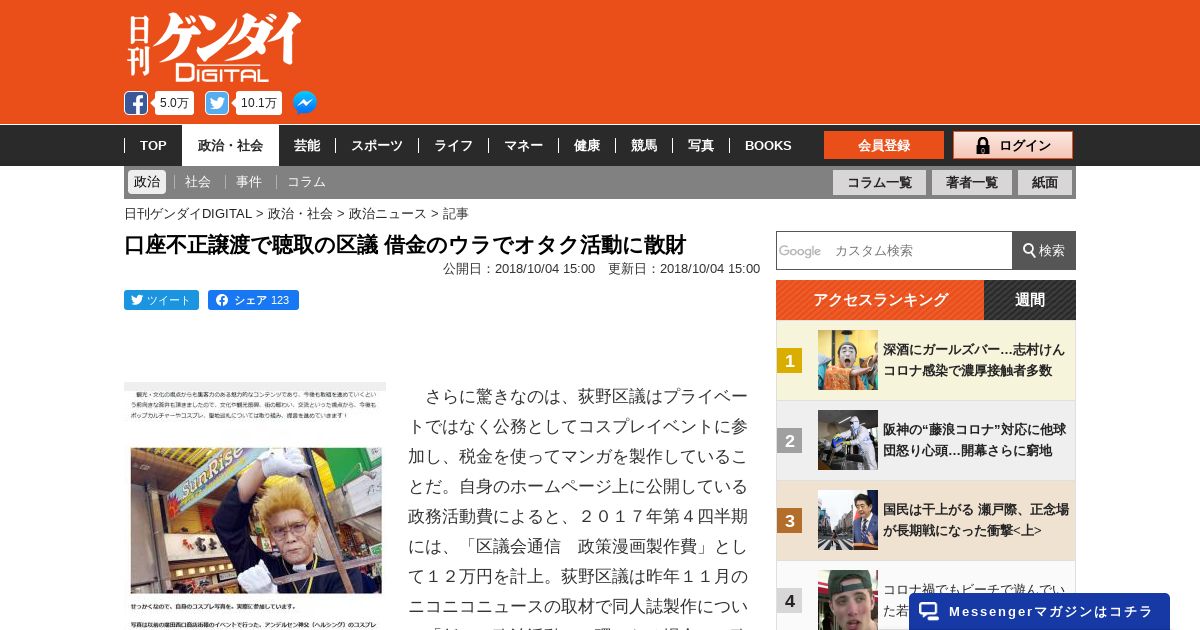Open headline 深酒にガールズバー…志村けん
The height and width of the screenshot is (630, 1200).
974,360
